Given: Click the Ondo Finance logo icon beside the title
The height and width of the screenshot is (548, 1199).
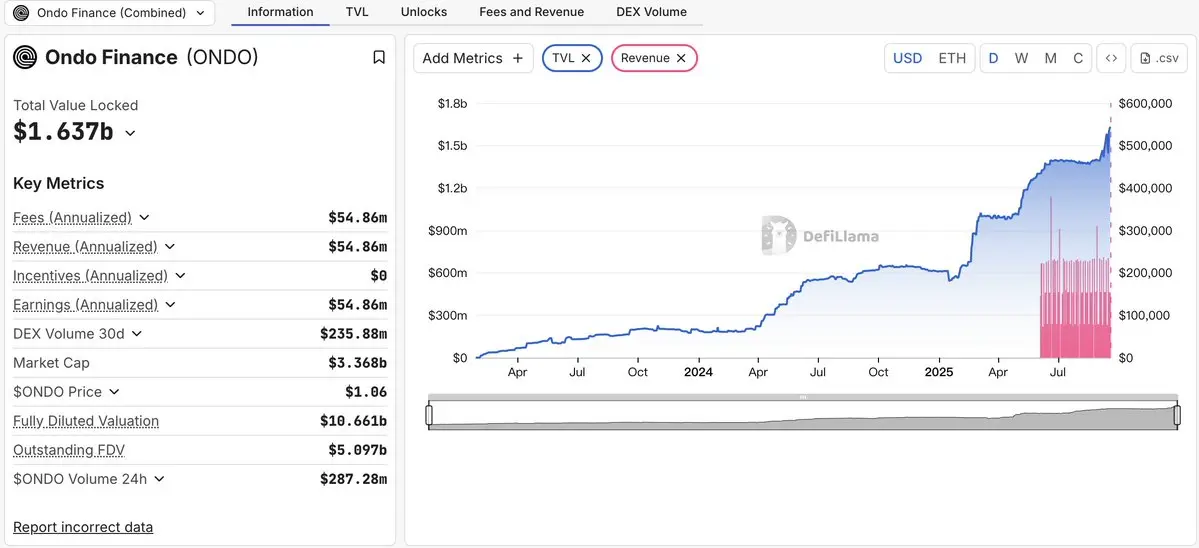Looking at the screenshot, I should 25,57.
